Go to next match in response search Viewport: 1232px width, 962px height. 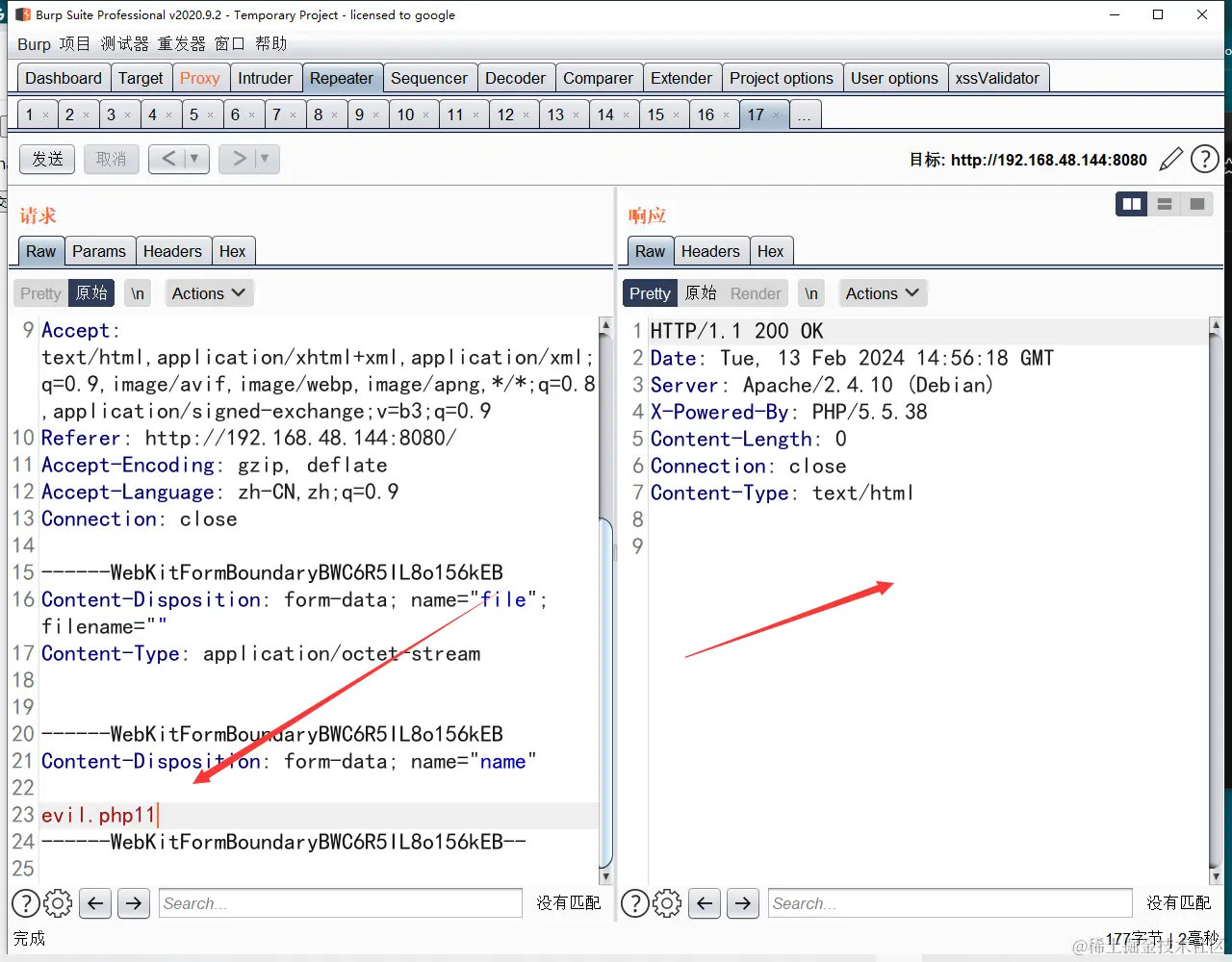click(743, 903)
